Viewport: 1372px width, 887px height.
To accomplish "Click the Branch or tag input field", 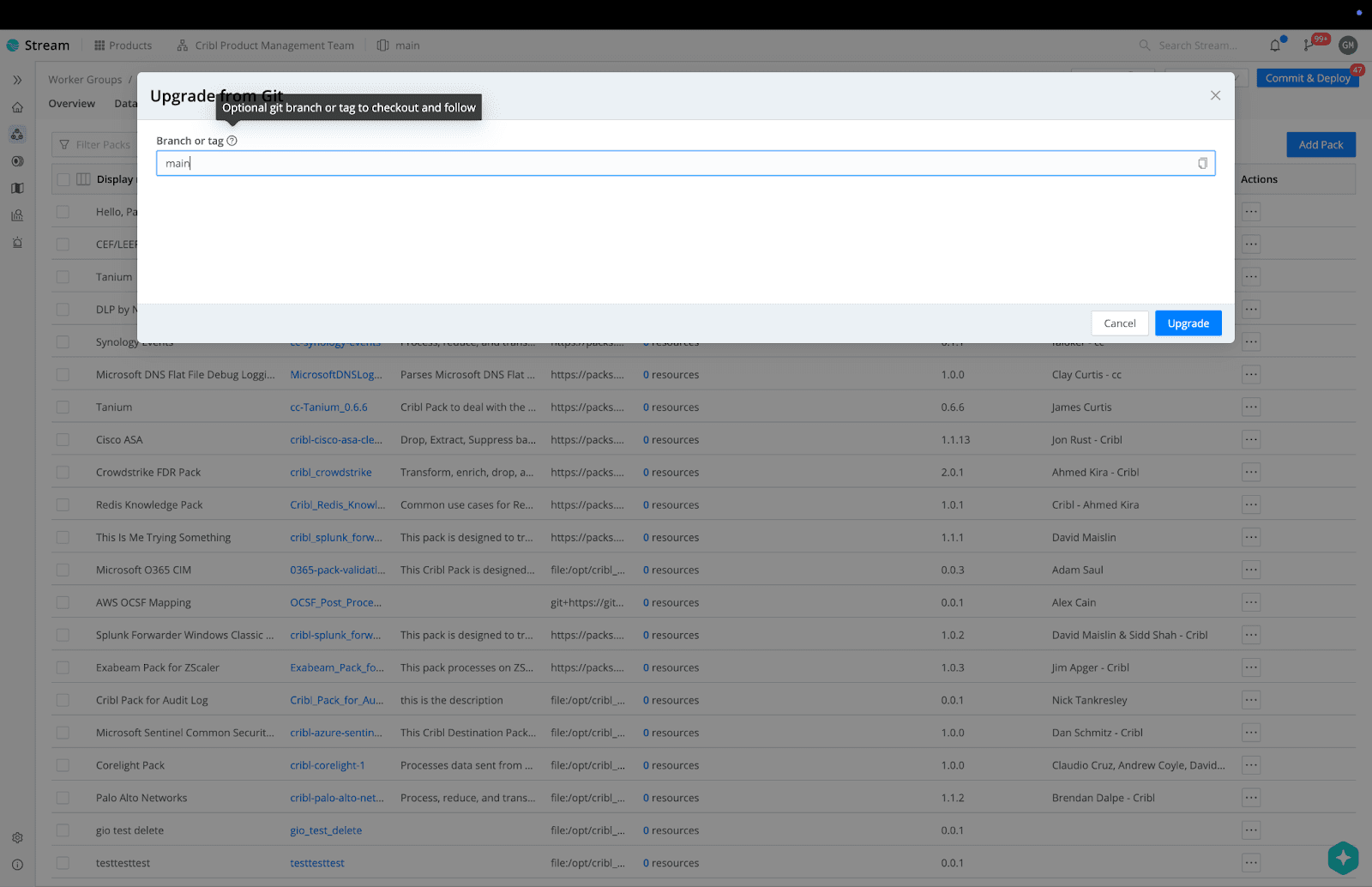I will coord(677,164).
